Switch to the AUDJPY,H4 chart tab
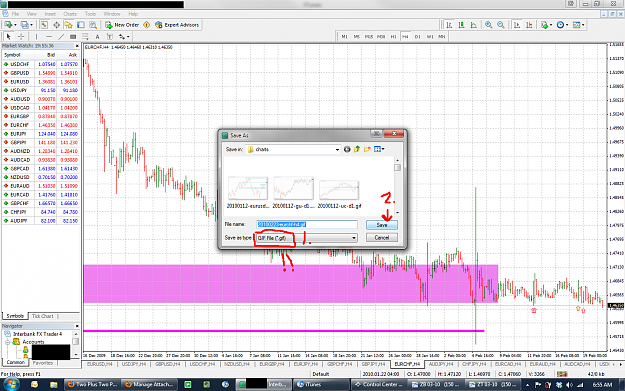The width and height of the screenshot is (625, 391). pyautogui.click(x=441, y=364)
